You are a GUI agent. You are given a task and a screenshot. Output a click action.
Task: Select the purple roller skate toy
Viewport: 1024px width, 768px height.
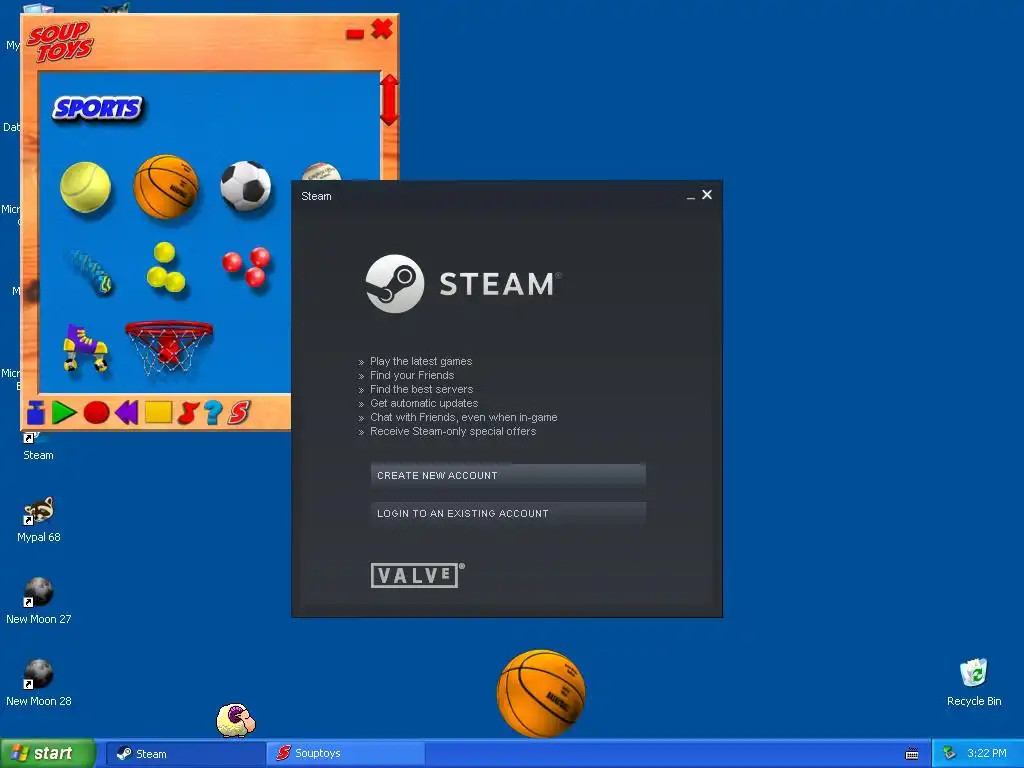[x=86, y=347]
